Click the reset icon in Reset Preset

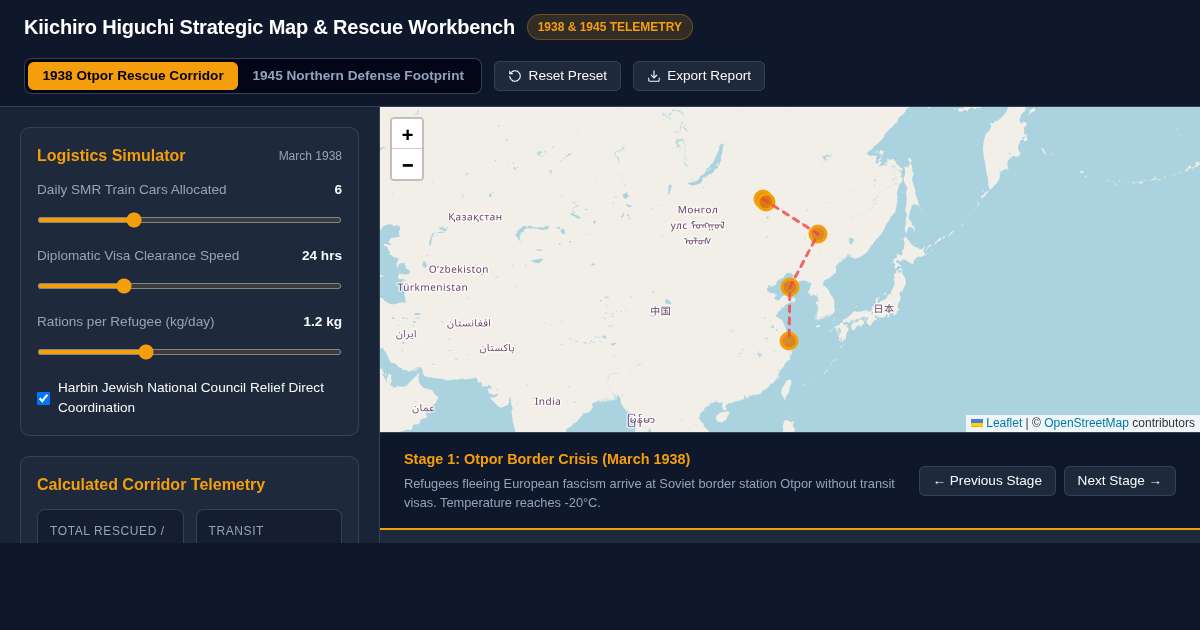click(515, 76)
